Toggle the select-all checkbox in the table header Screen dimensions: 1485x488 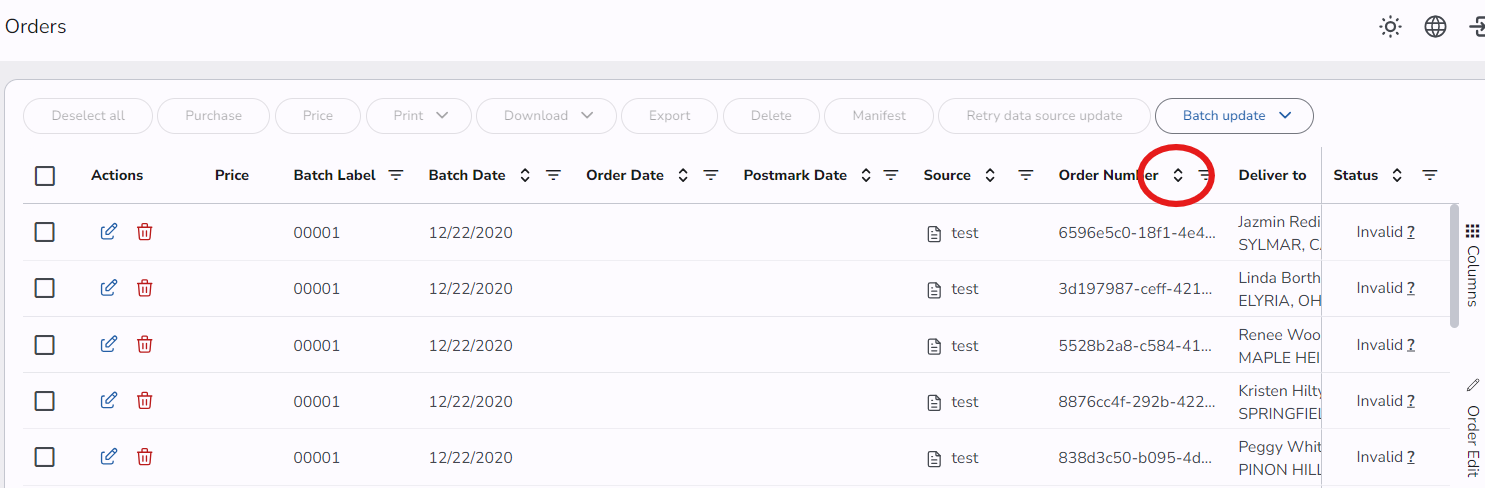tap(45, 176)
